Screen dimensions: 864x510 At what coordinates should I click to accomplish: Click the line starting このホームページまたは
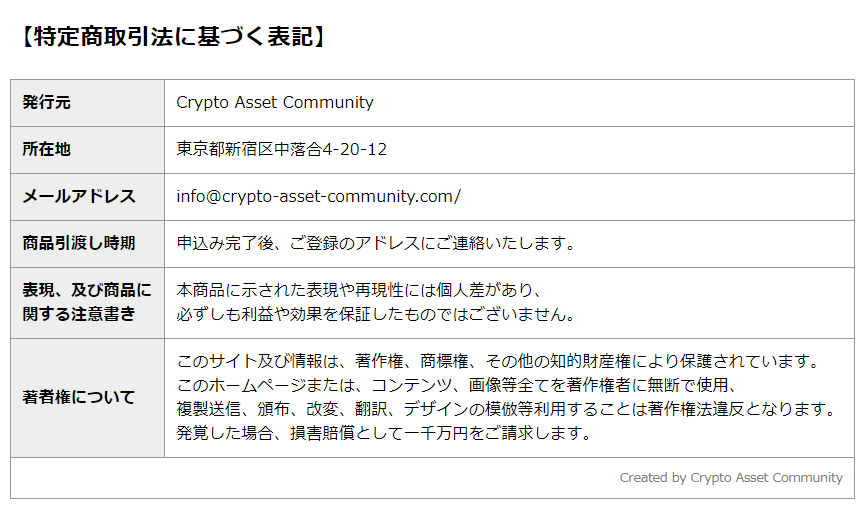(x=457, y=385)
